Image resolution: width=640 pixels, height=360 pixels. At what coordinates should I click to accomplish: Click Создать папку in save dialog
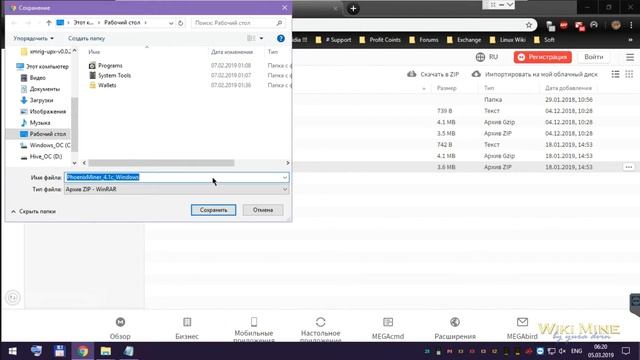[87, 38]
